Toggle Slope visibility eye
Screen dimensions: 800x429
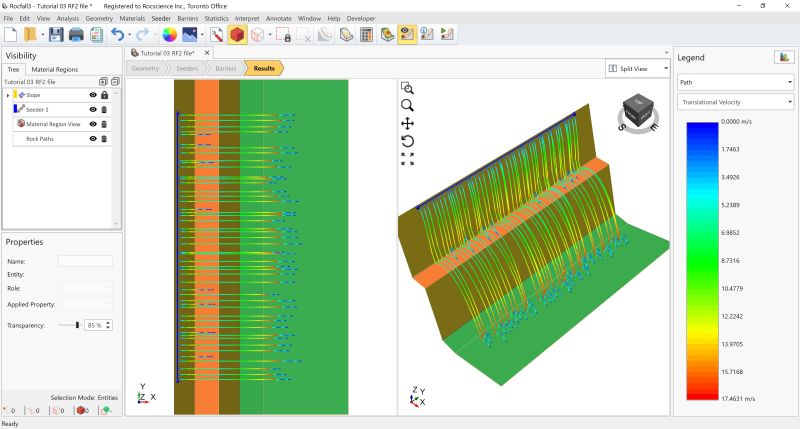(x=93, y=95)
